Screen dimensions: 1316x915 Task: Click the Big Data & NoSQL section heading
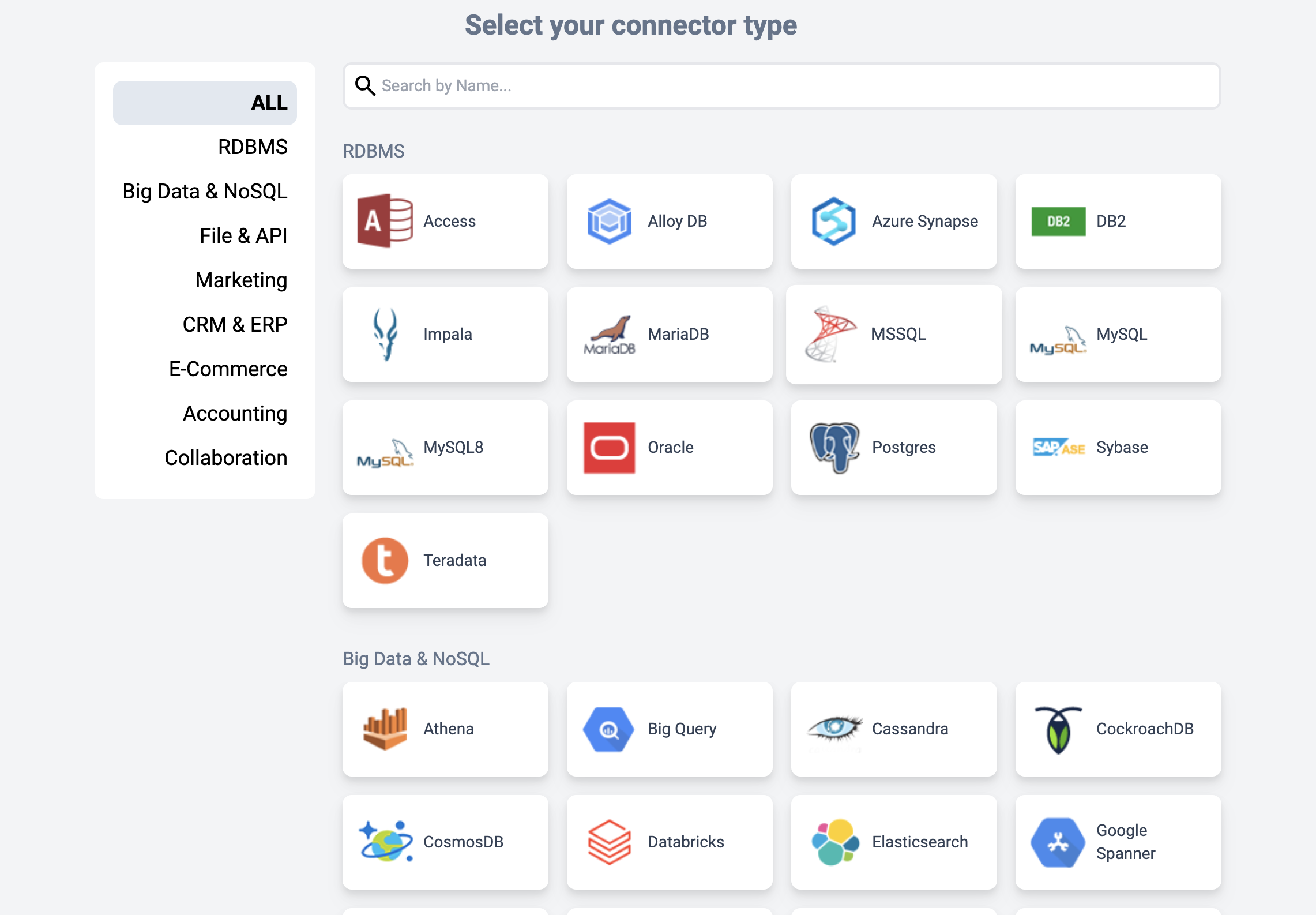point(416,659)
